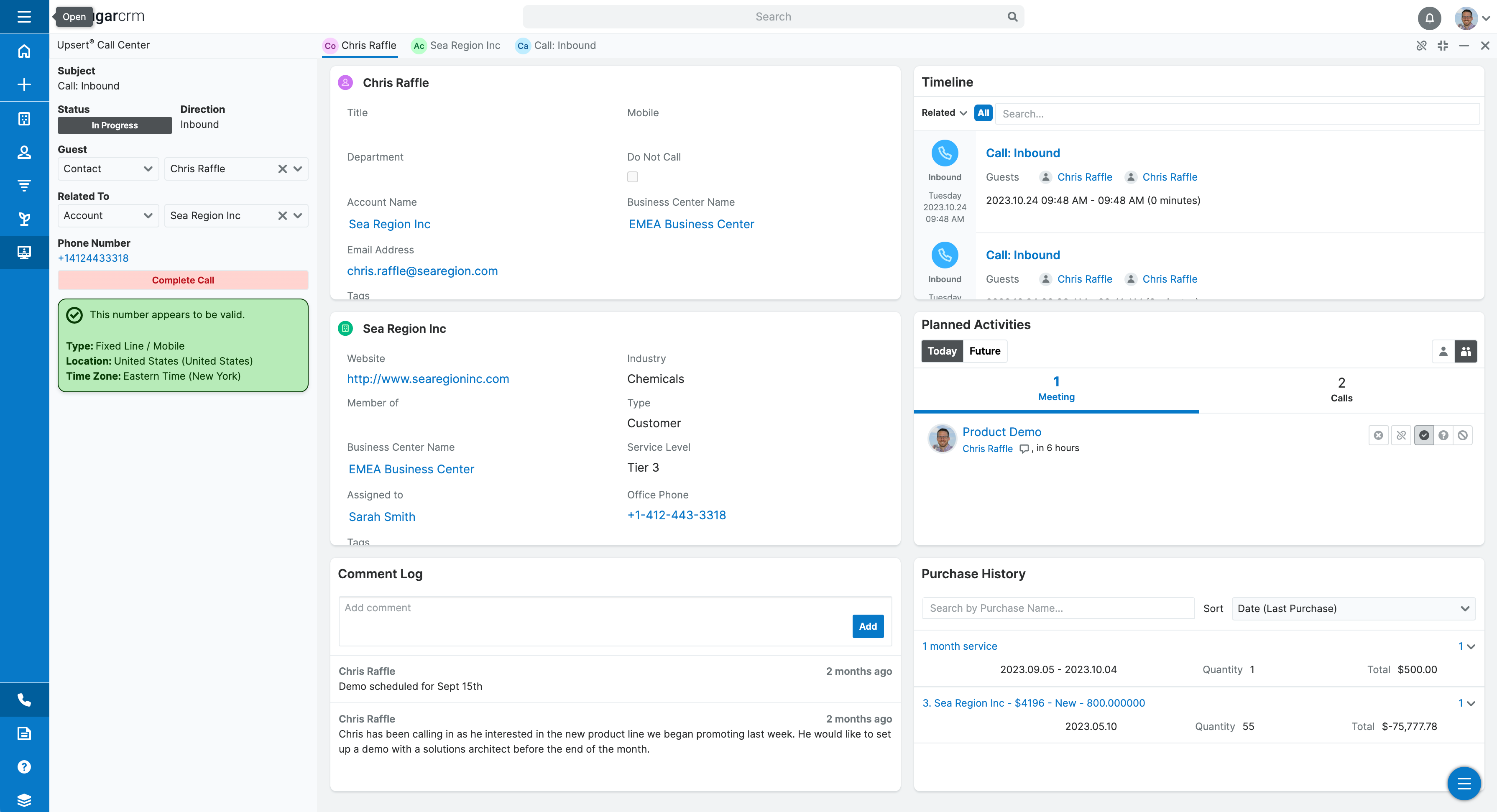The image size is (1497, 812).
Task: Clear Sea Region Inc from Related To
Action: (x=282, y=216)
